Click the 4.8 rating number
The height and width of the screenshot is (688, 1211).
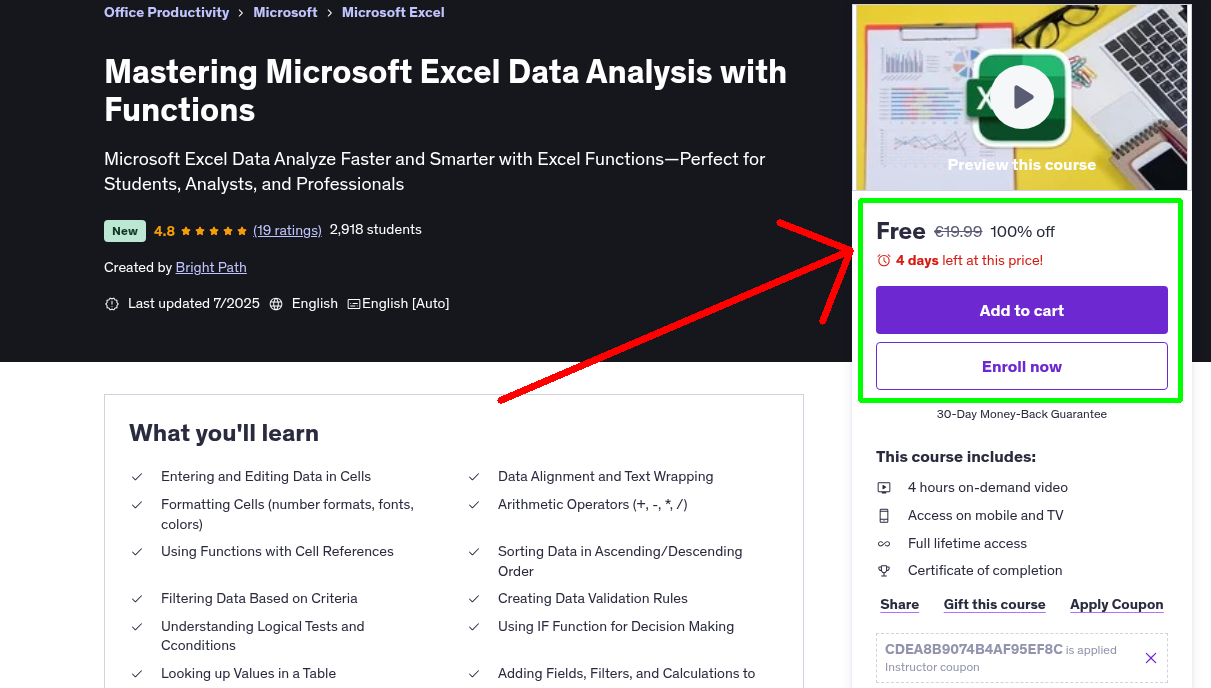pos(164,231)
